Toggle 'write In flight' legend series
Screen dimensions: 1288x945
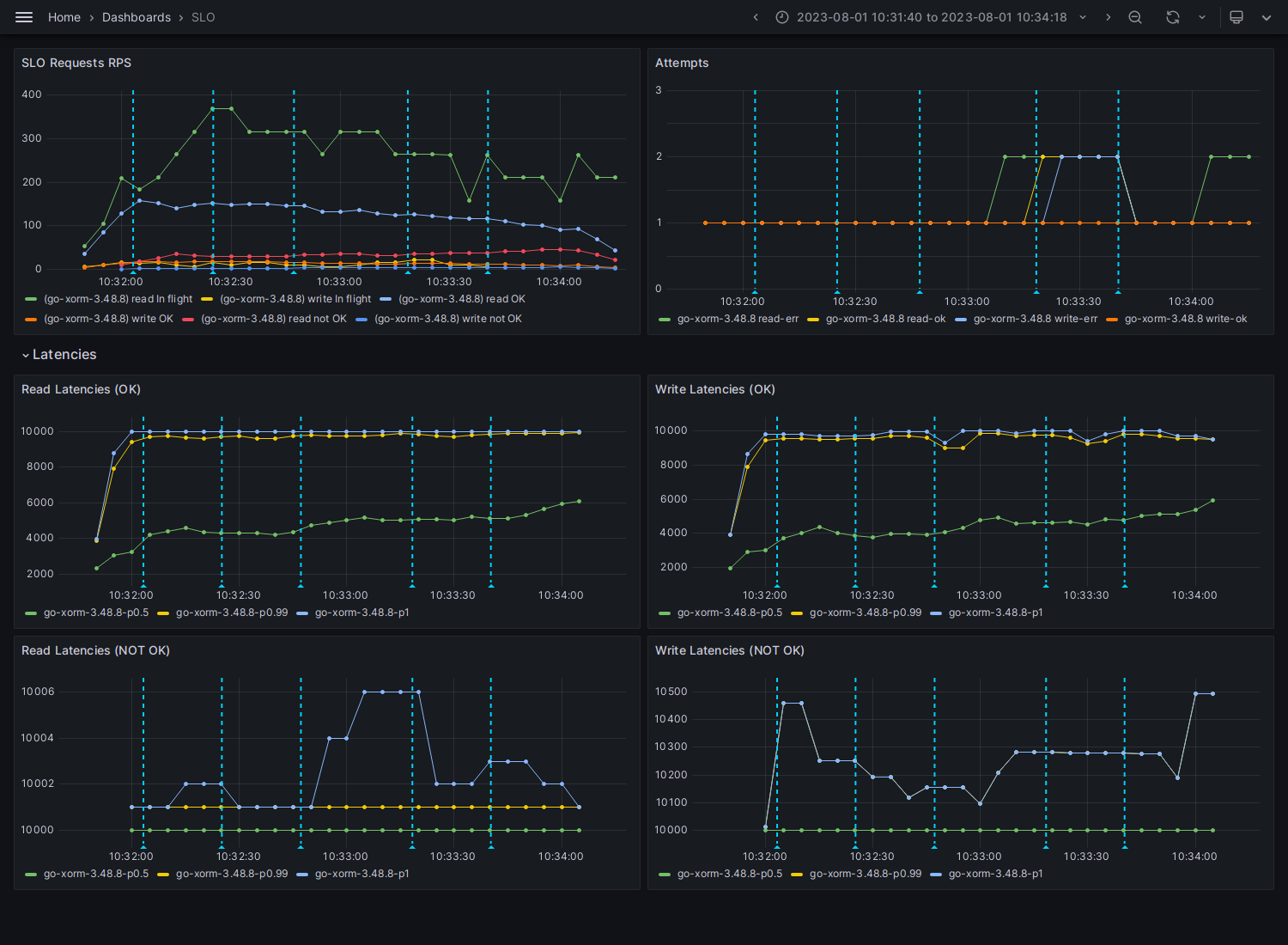tap(295, 299)
